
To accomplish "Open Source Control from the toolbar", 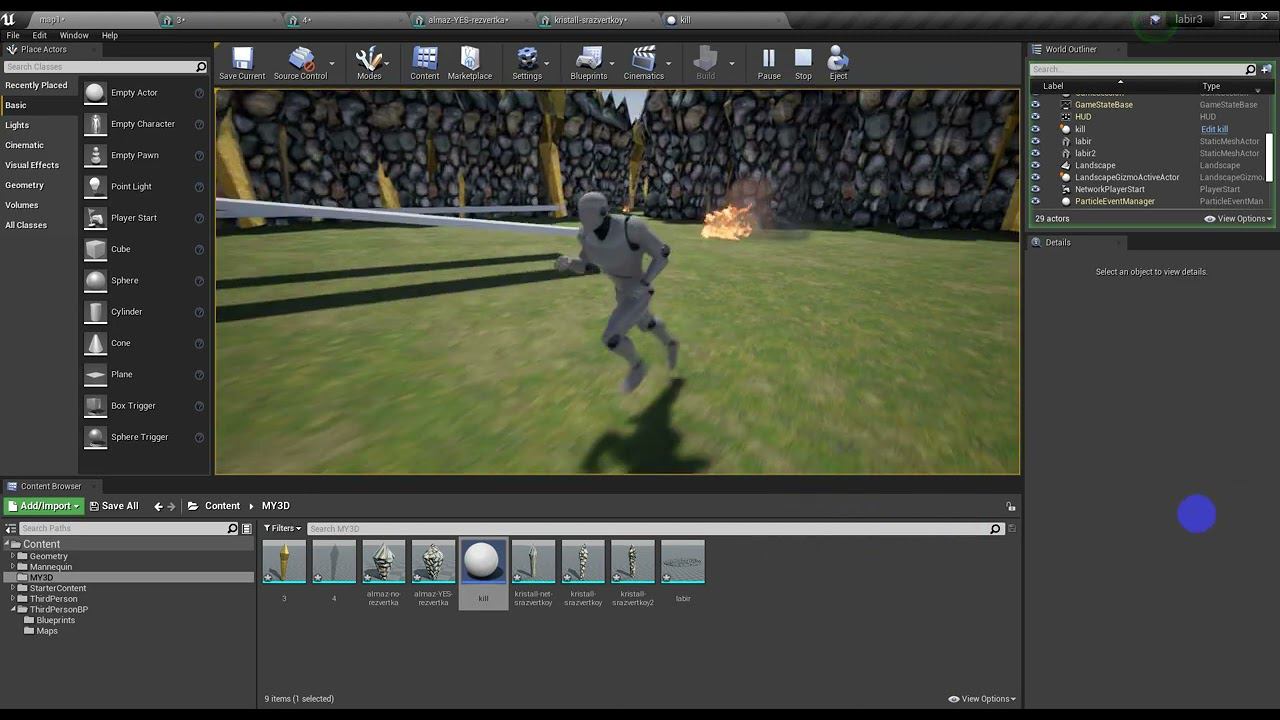I will tap(300, 63).
